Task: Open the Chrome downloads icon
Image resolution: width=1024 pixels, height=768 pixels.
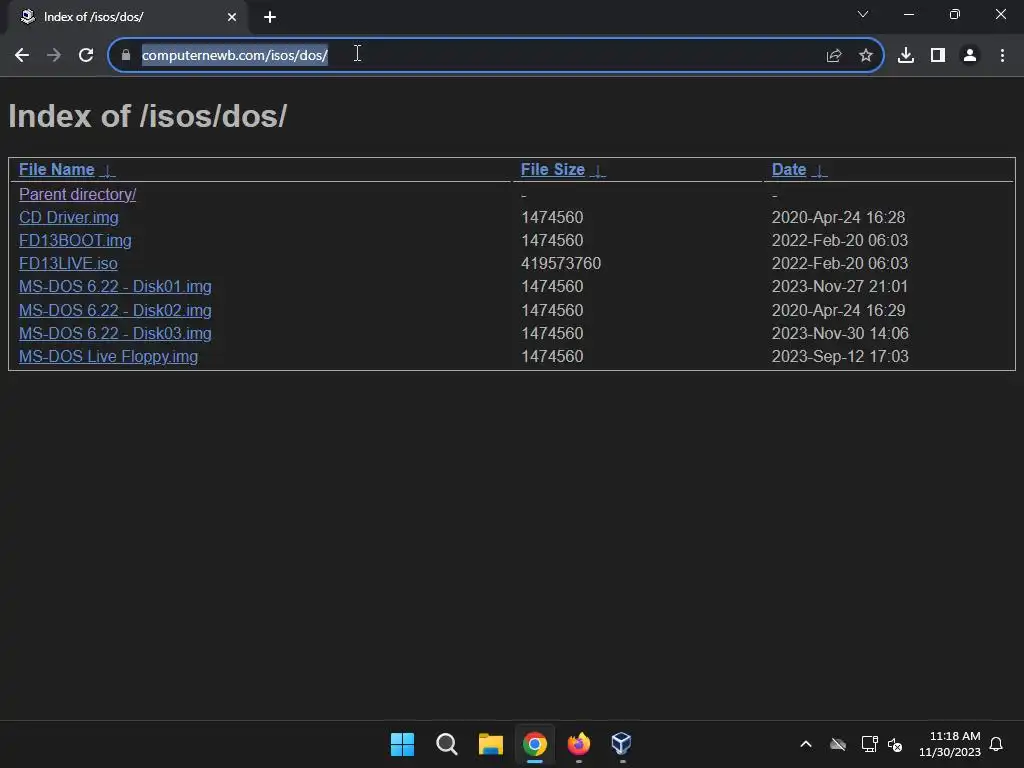Action: pyautogui.click(x=906, y=56)
